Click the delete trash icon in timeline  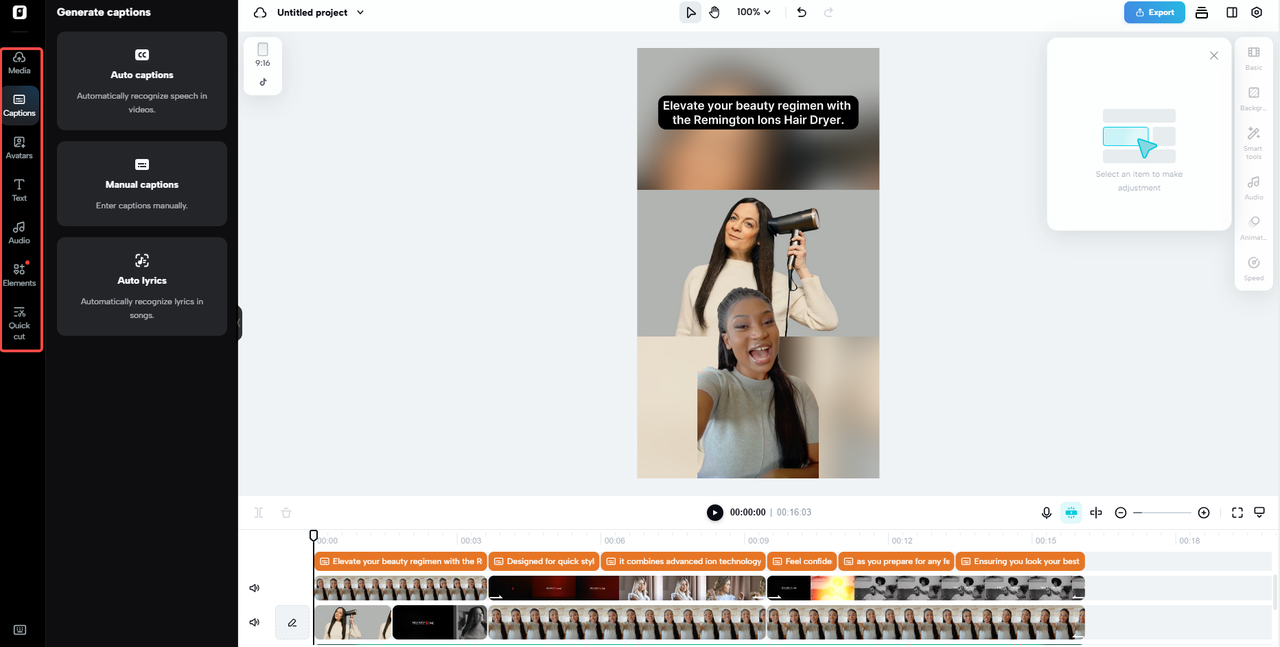(286, 512)
